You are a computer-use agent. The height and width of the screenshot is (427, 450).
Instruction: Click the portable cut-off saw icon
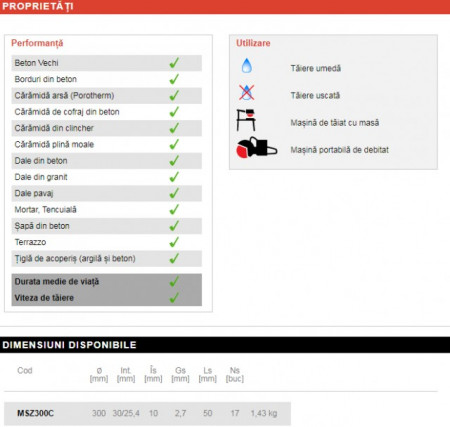(x=257, y=148)
